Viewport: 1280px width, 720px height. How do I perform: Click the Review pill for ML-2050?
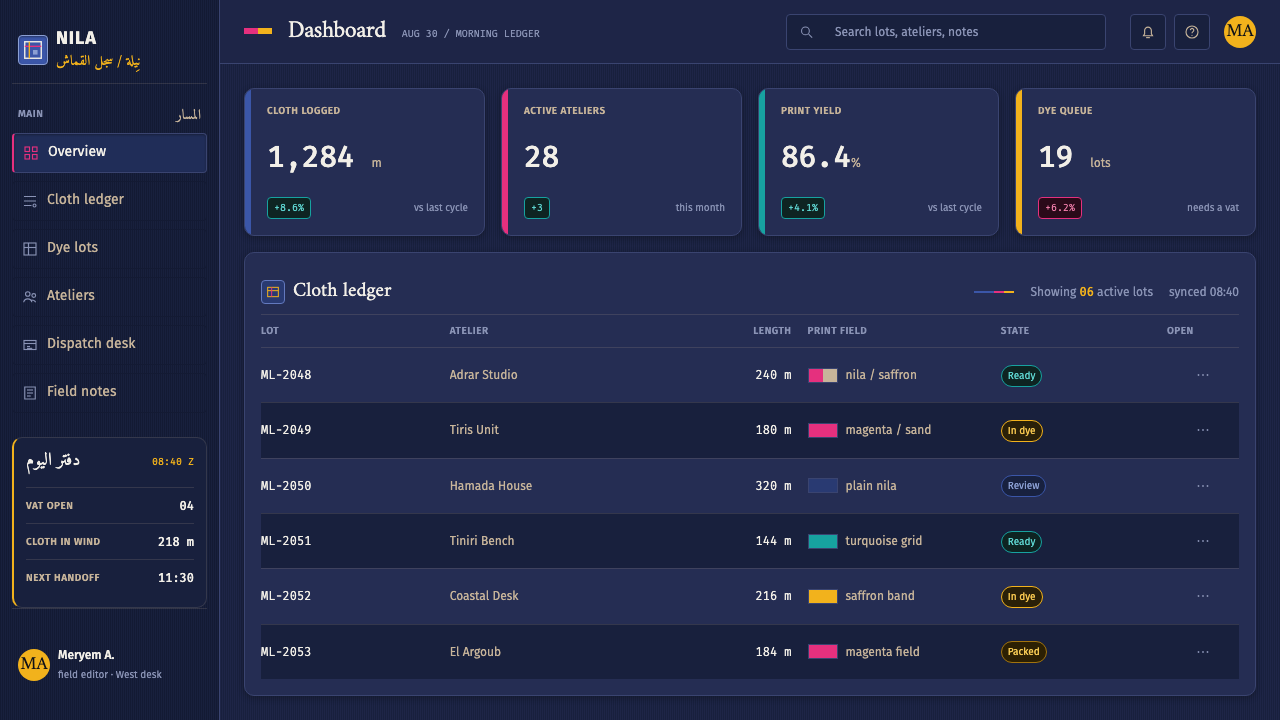[x=1023, y=486]
